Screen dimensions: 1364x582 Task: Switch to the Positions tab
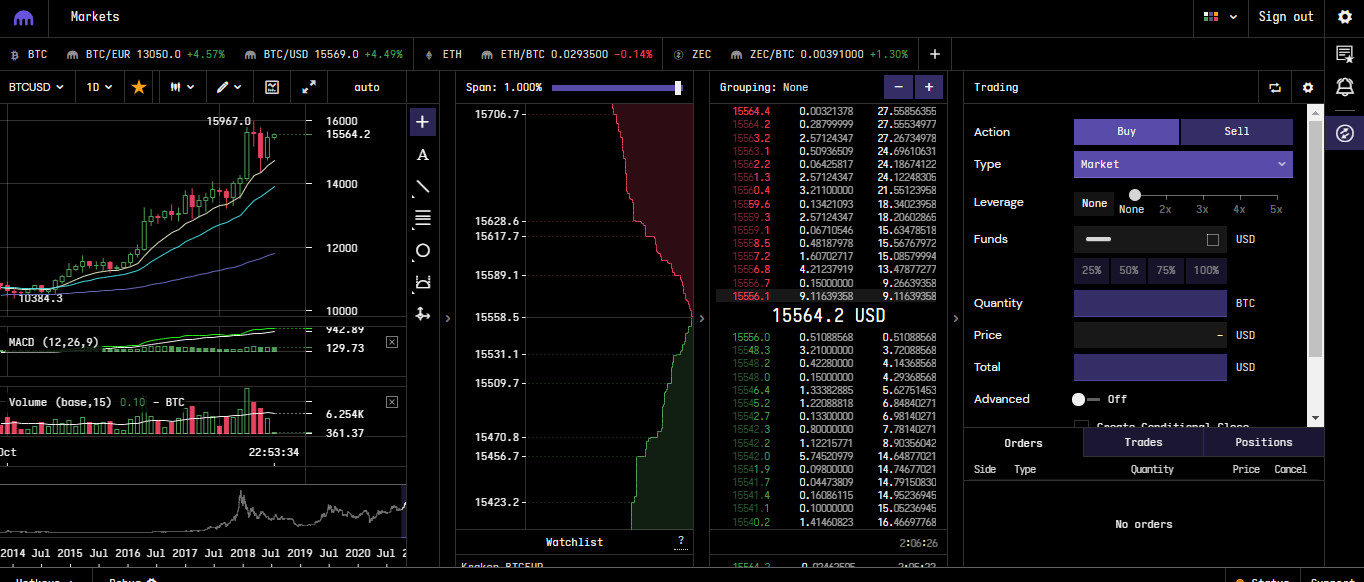click(1263, 442)
